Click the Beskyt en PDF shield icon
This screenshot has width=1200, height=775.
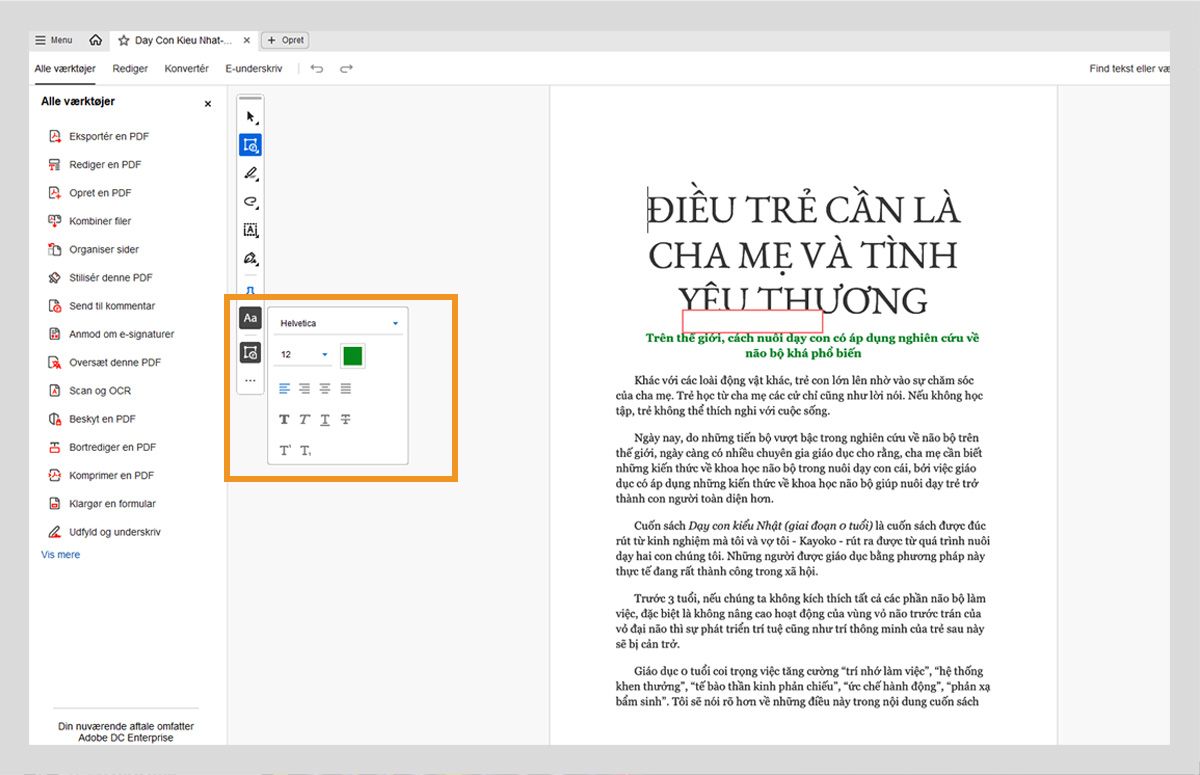point(56,419)
